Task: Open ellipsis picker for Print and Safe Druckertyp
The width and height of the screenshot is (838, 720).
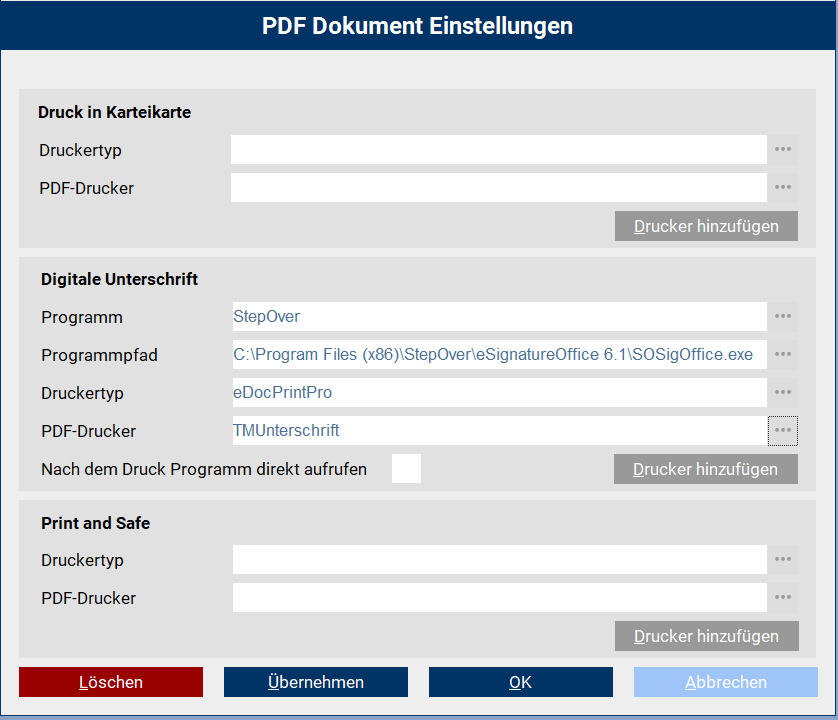Action: click(x=782, y=560)
